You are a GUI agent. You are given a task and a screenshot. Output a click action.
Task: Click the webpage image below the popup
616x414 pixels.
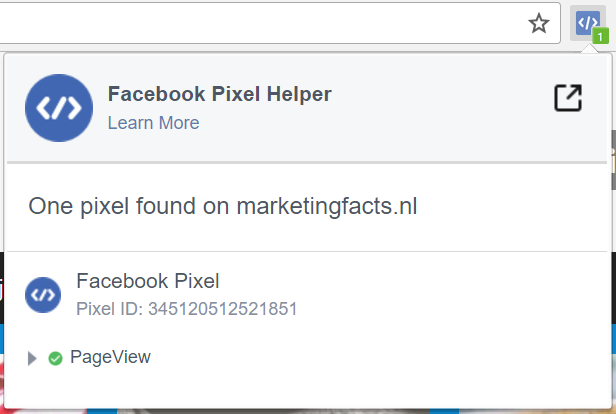click(300, 411)
